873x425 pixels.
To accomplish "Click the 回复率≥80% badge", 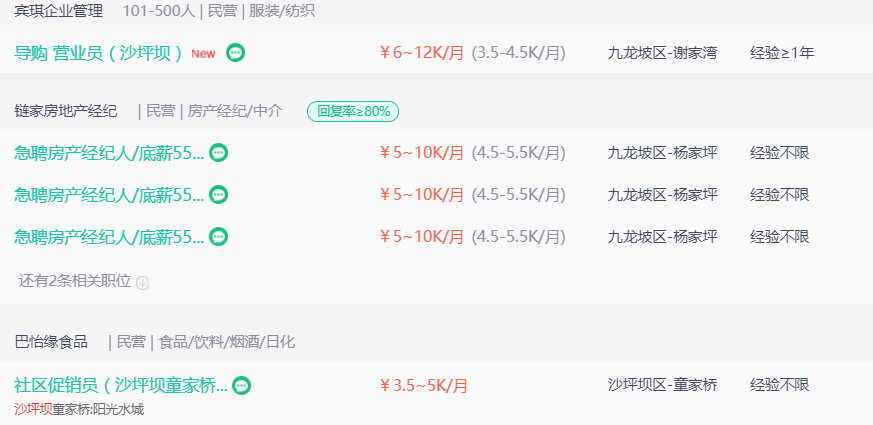I will coord(353,111).
